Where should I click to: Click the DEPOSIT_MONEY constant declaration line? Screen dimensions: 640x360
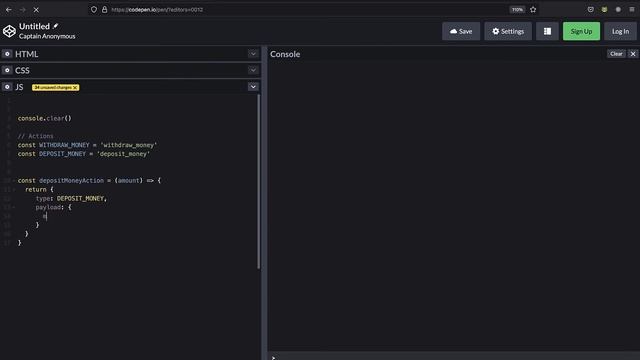click(84, 154)
